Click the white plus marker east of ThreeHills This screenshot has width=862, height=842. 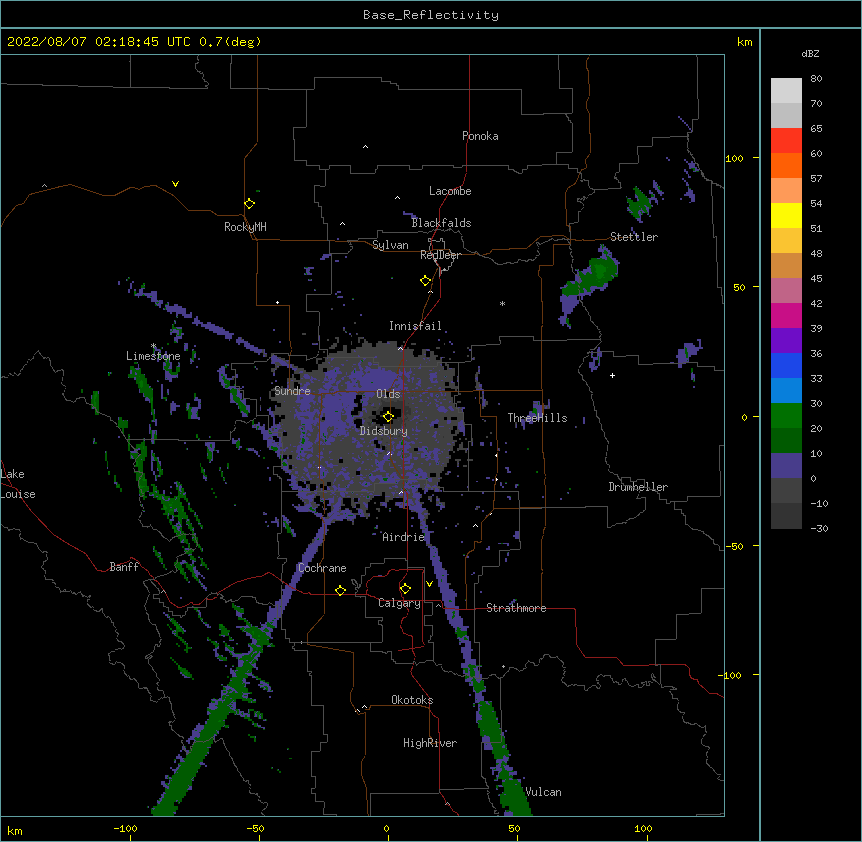[x=612, y=375]
